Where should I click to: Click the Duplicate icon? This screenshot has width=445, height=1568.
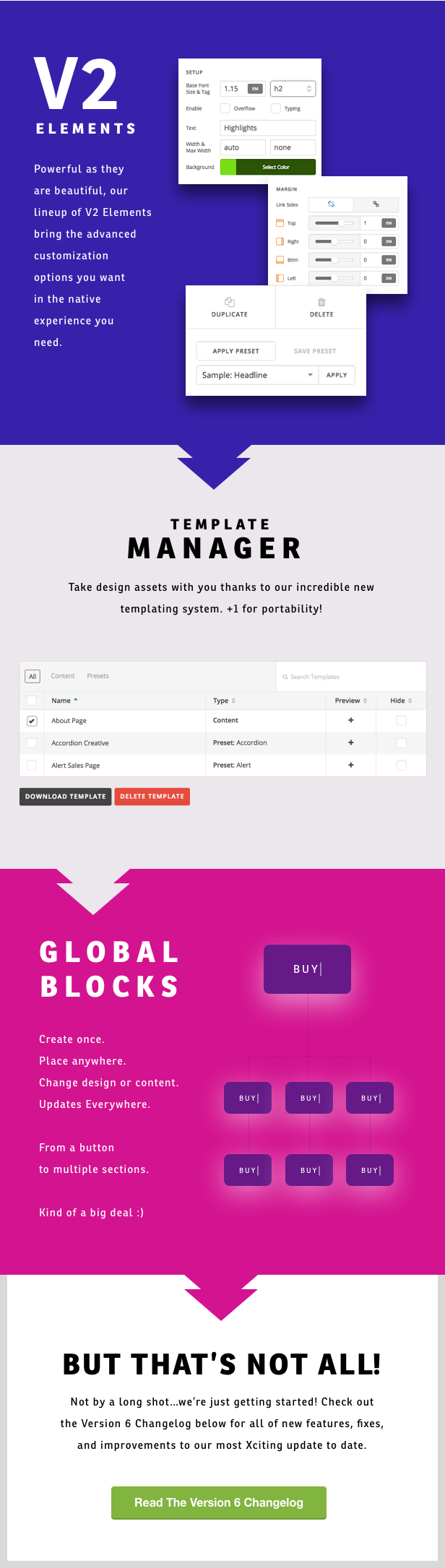point(229,302)
